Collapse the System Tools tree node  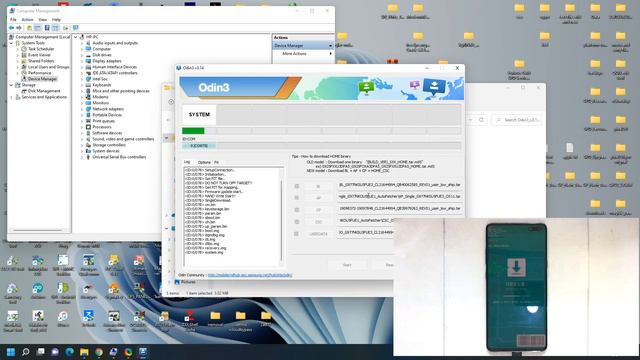[x=11, y=43]
